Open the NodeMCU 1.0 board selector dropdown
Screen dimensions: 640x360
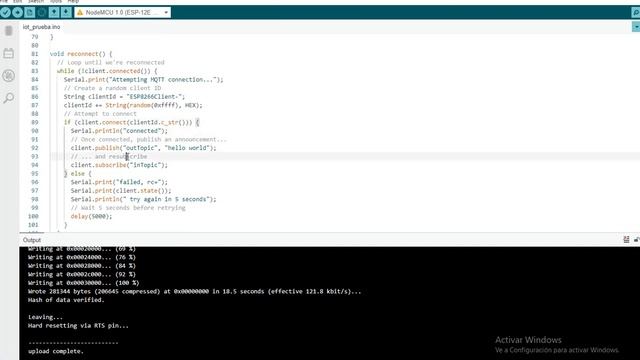pyautogui.click(x=122, y=12)
